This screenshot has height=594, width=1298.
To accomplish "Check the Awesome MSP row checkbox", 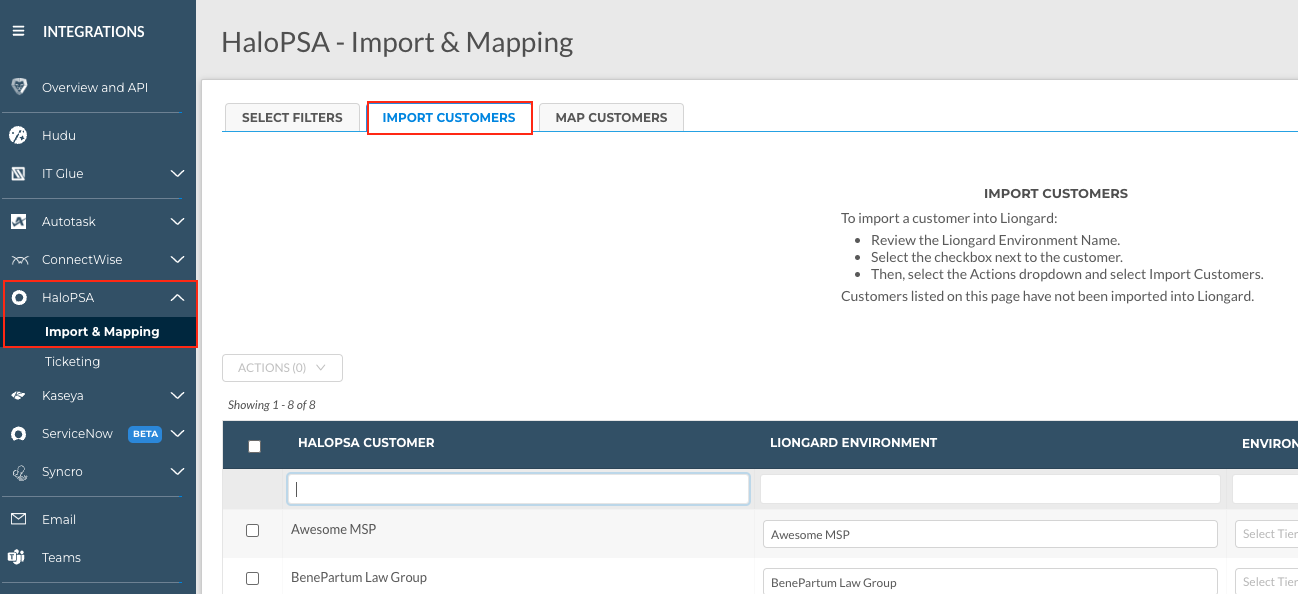I will 252,530.
